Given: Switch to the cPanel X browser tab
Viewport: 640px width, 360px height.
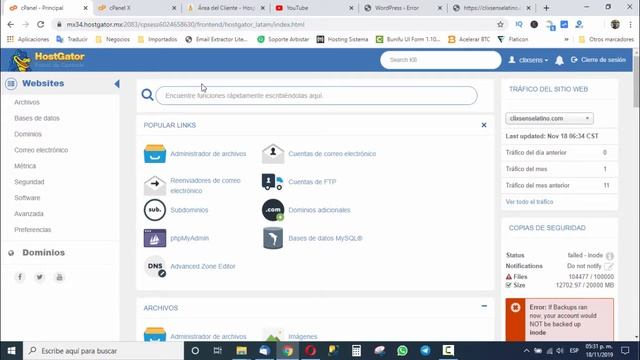Looking at the screenshot, I should 138,8.
